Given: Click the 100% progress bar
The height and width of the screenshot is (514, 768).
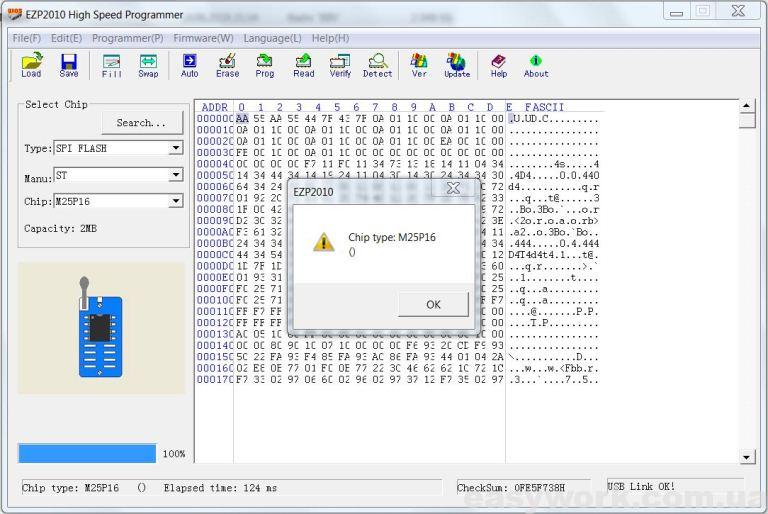Looking at the screenshot, I should click(x=87, y=453).
